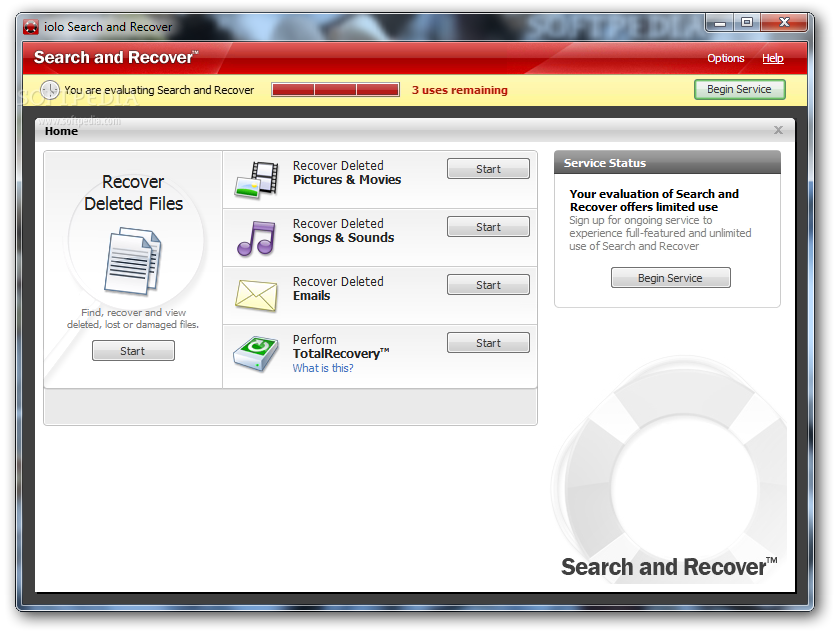Click 'Find, recover and view deleted' description
Image resolution: width=835 pixels, height=632 pixels.
133,318
